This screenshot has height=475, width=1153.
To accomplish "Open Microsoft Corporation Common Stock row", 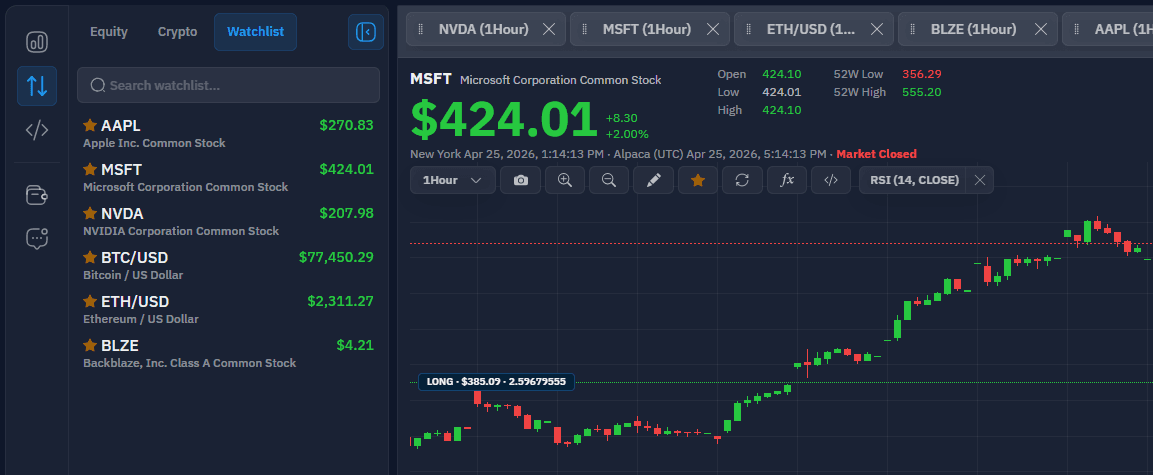I will [x=229, y=177].
